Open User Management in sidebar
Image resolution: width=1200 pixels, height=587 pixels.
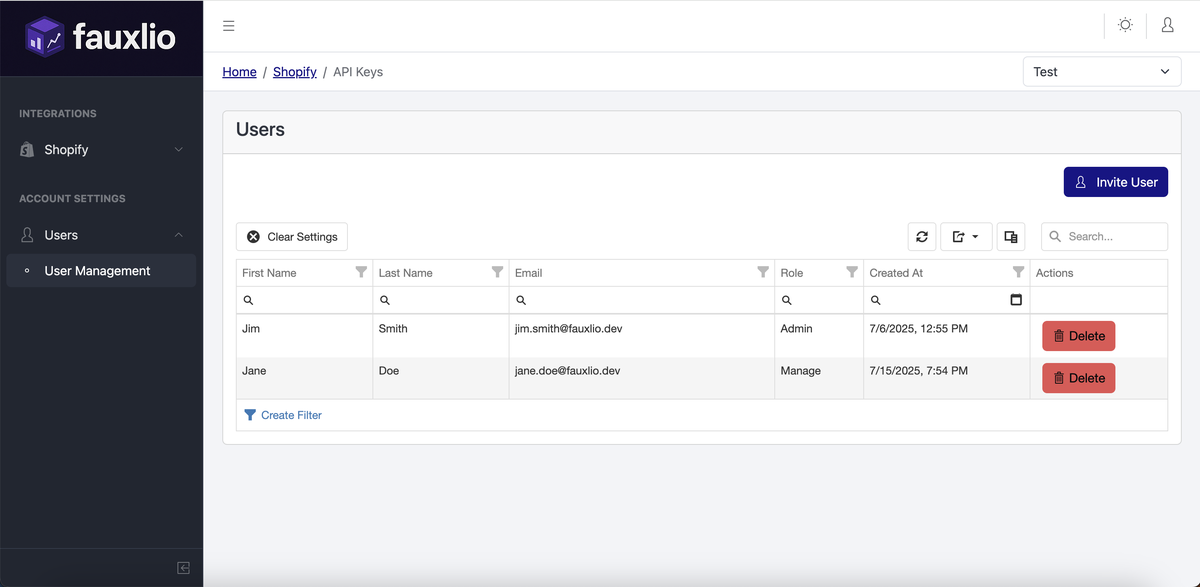[101, 271]
